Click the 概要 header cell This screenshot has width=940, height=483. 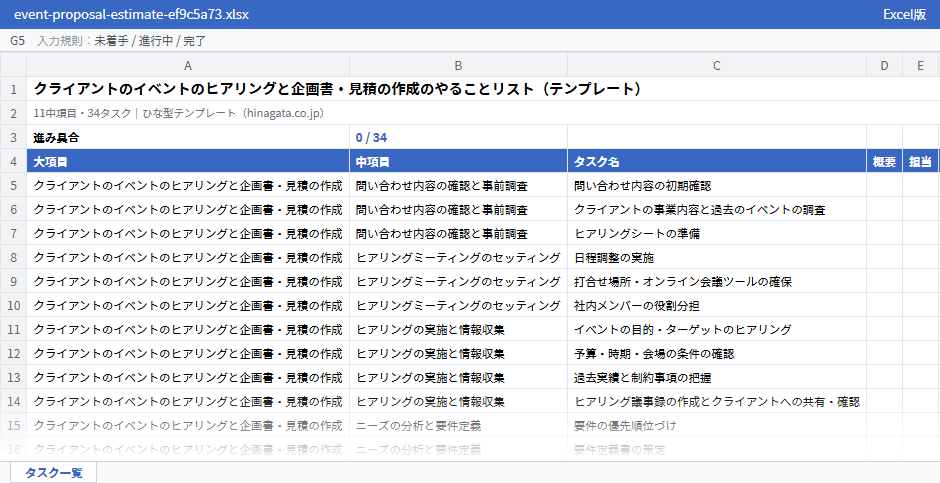click(x=884, y=161)
